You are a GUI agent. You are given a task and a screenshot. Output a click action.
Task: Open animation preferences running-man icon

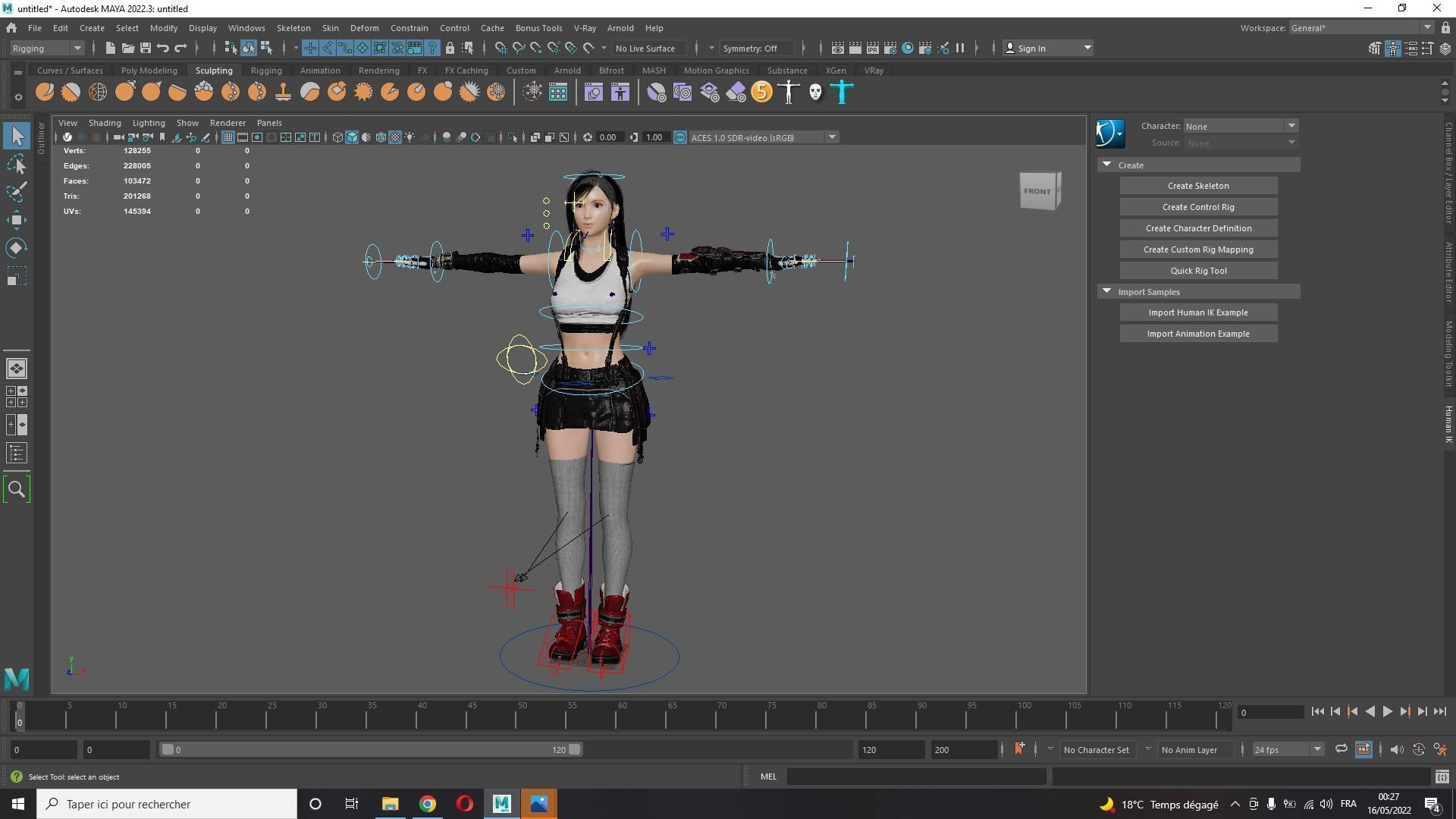(x=1440, y=749)
